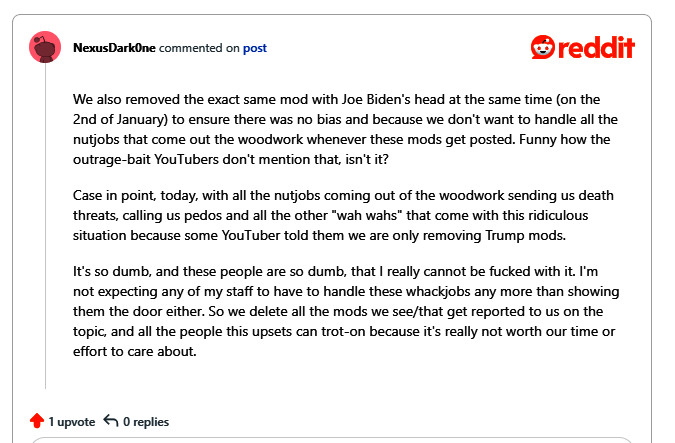Click the "1 upvote" count text

72,422
